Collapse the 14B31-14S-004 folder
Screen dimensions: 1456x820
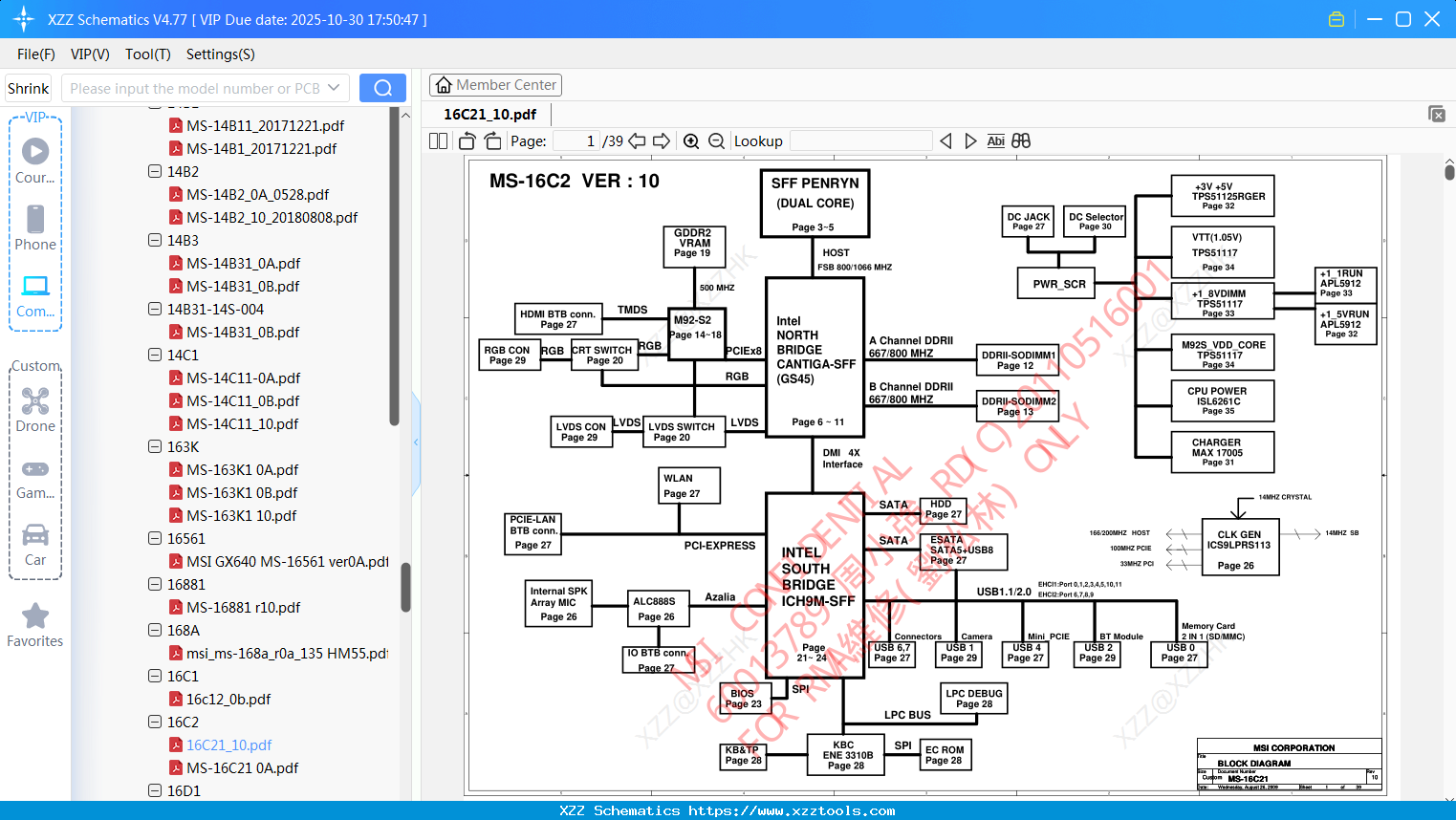point(155,310)
